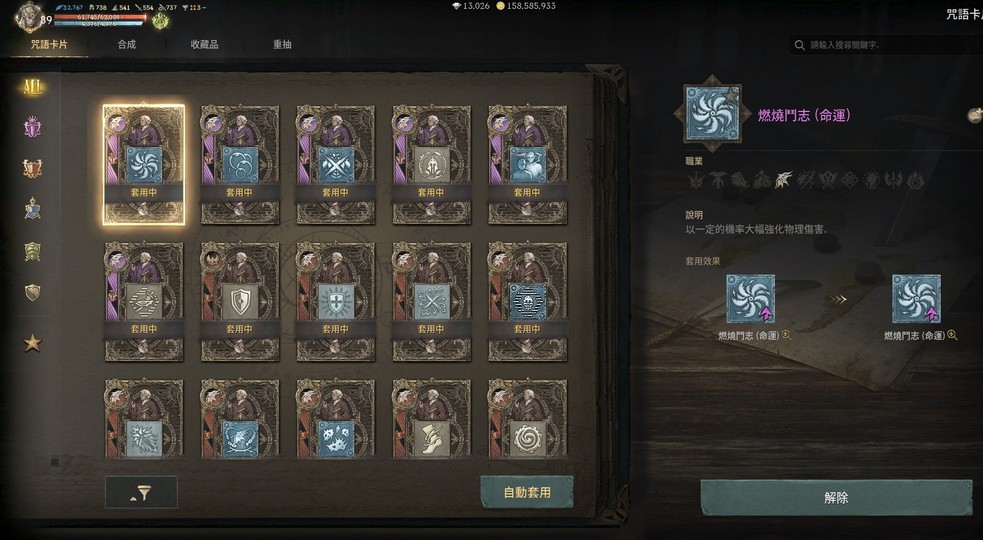Select the red trophy category icon

33,168
